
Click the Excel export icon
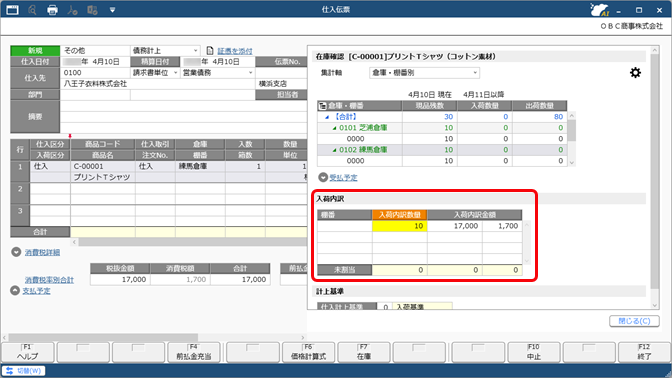[x=92, y=9]
